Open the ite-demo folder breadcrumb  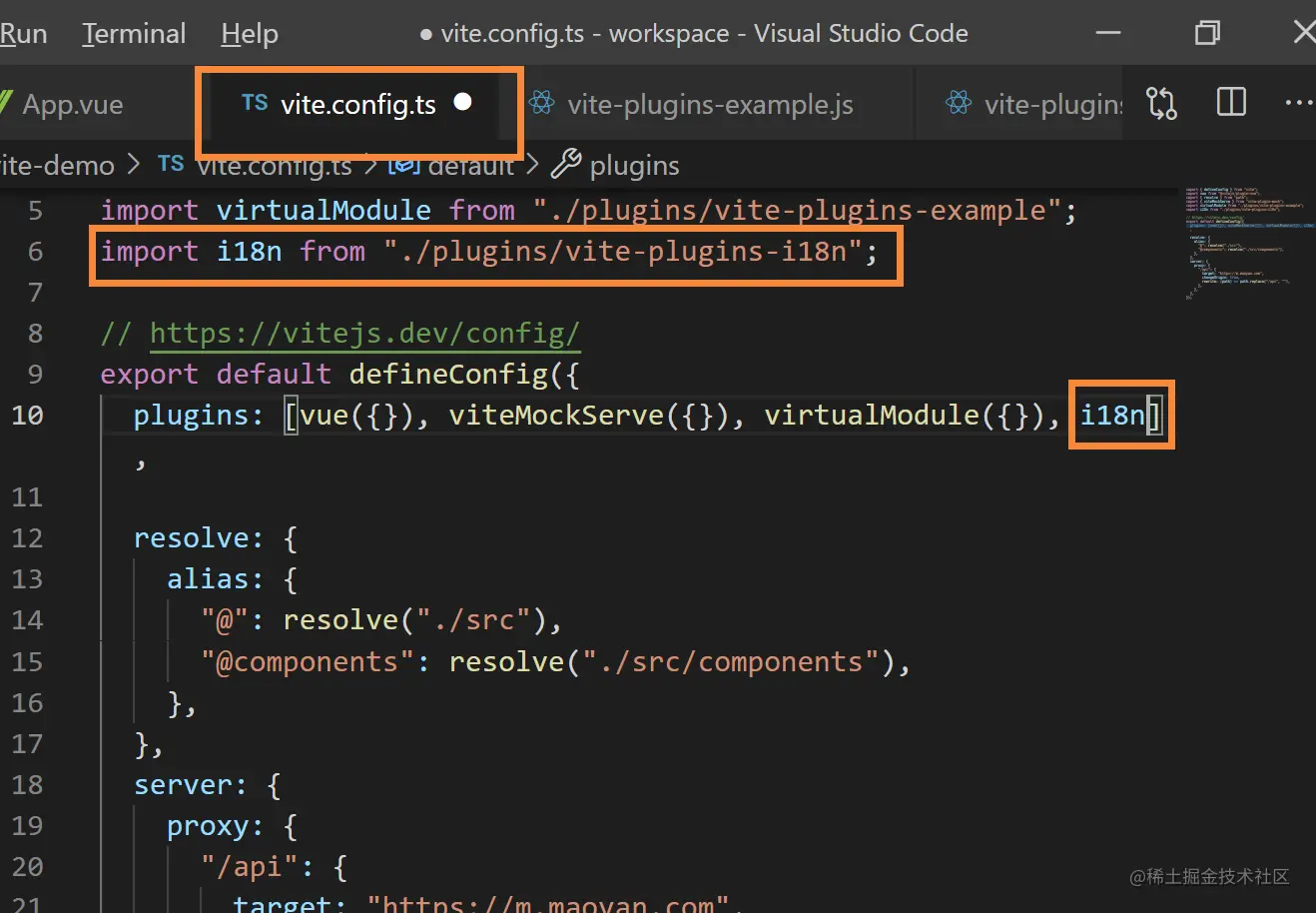click(57, 165)
